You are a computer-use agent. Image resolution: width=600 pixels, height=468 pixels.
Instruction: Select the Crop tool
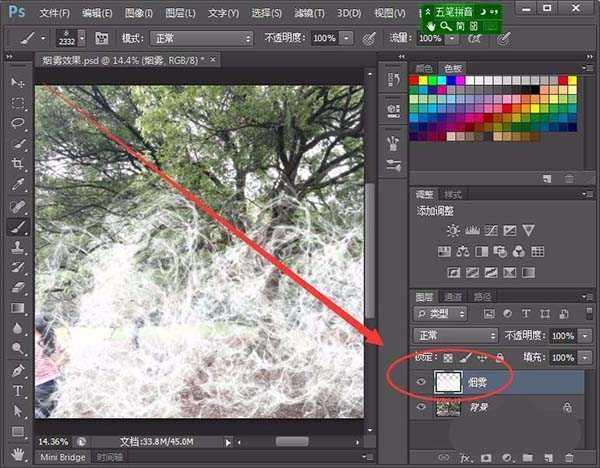(18, 164)
